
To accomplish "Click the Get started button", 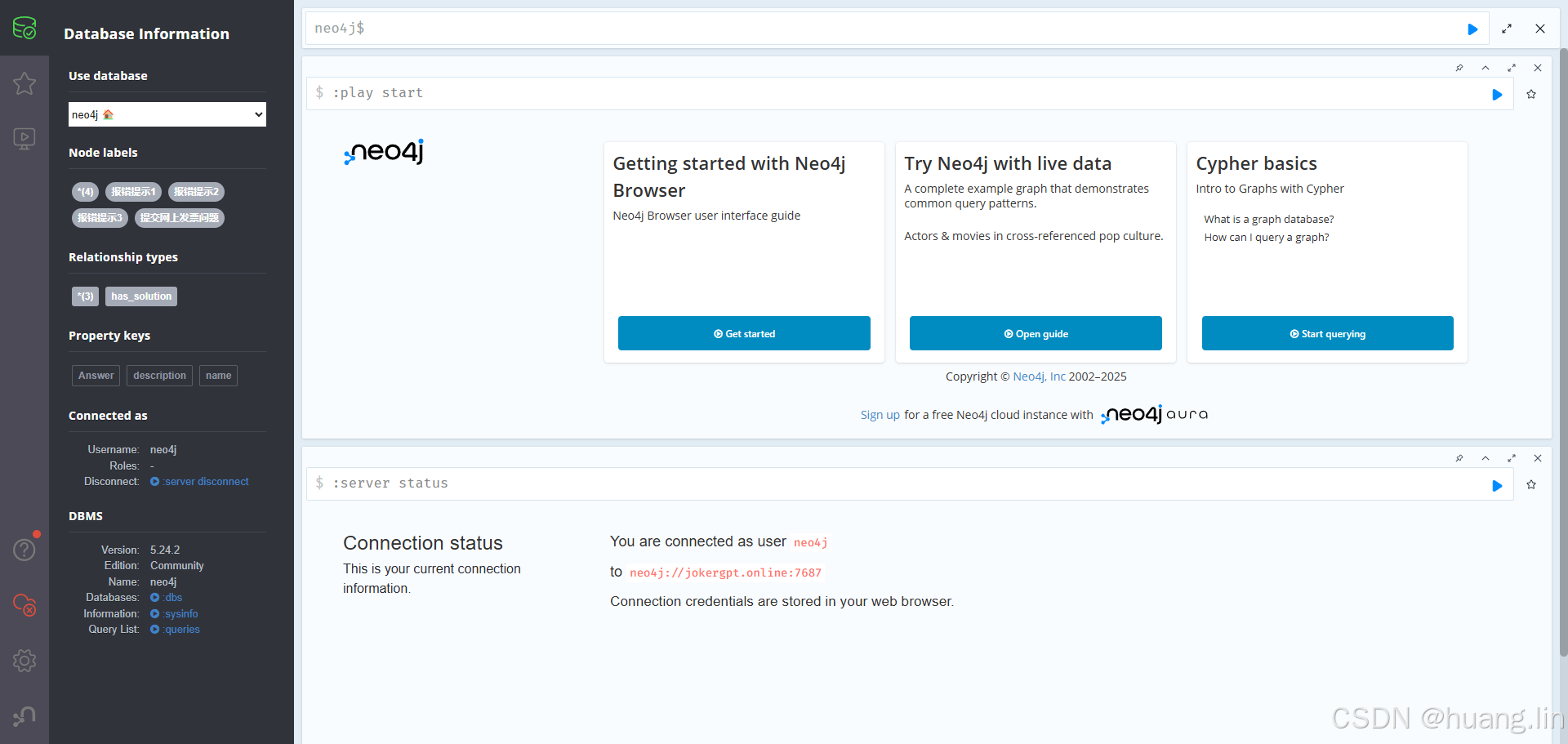I will click(x=744, y=333).
